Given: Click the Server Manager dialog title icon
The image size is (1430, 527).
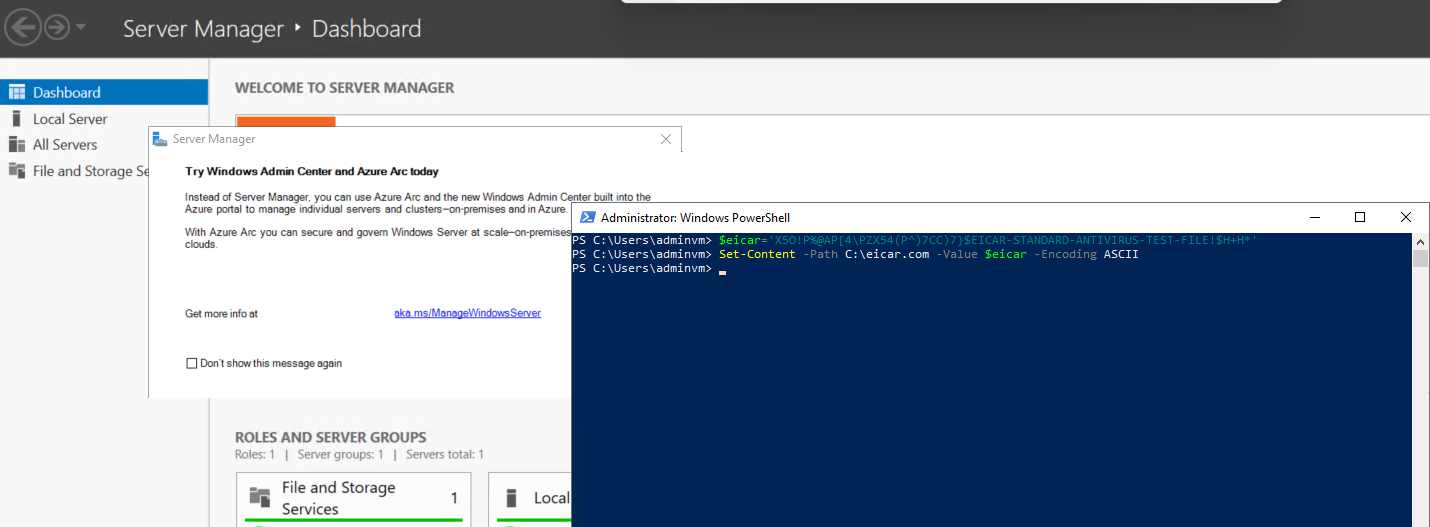Looking at the screenshot, I should (160, 139).
